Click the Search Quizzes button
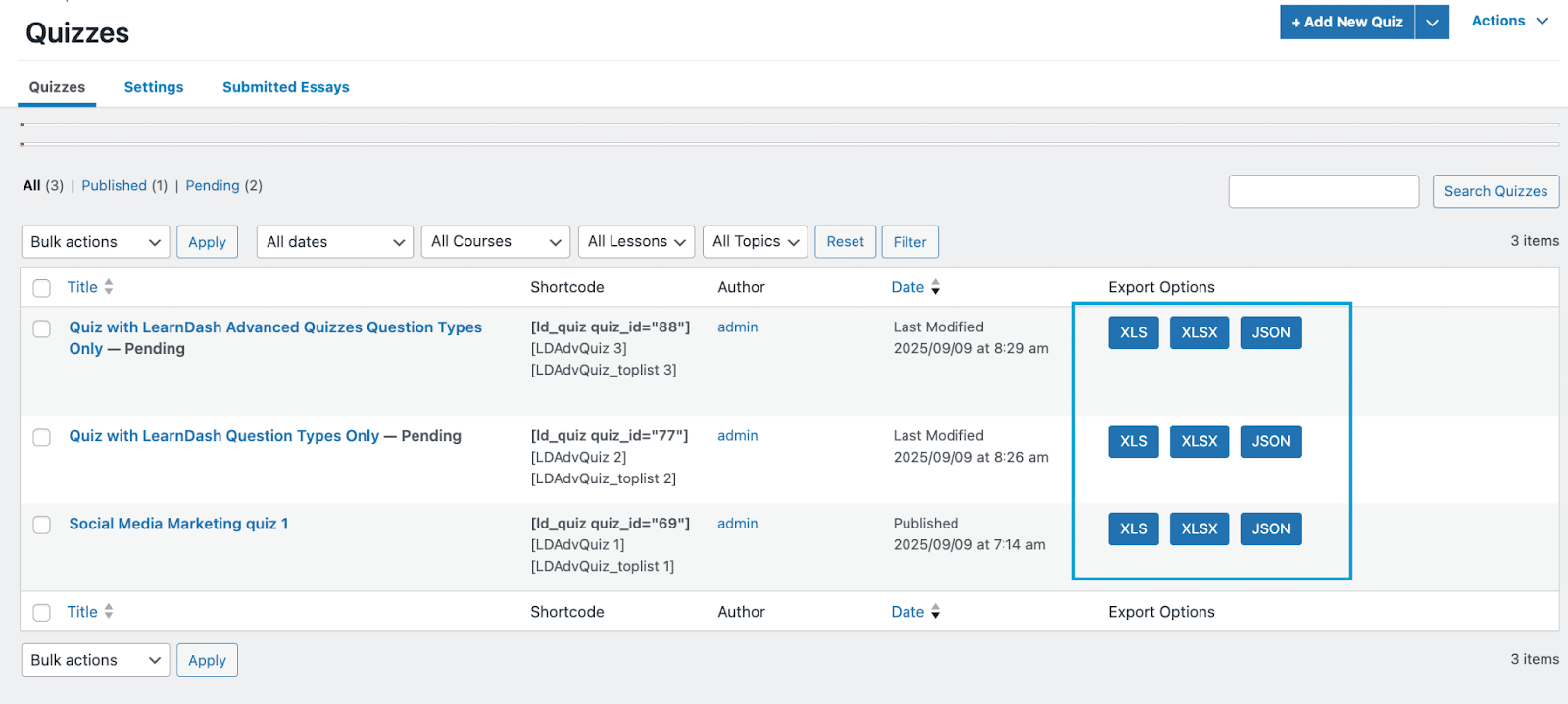1568x704 pixels. (1495, 191)
